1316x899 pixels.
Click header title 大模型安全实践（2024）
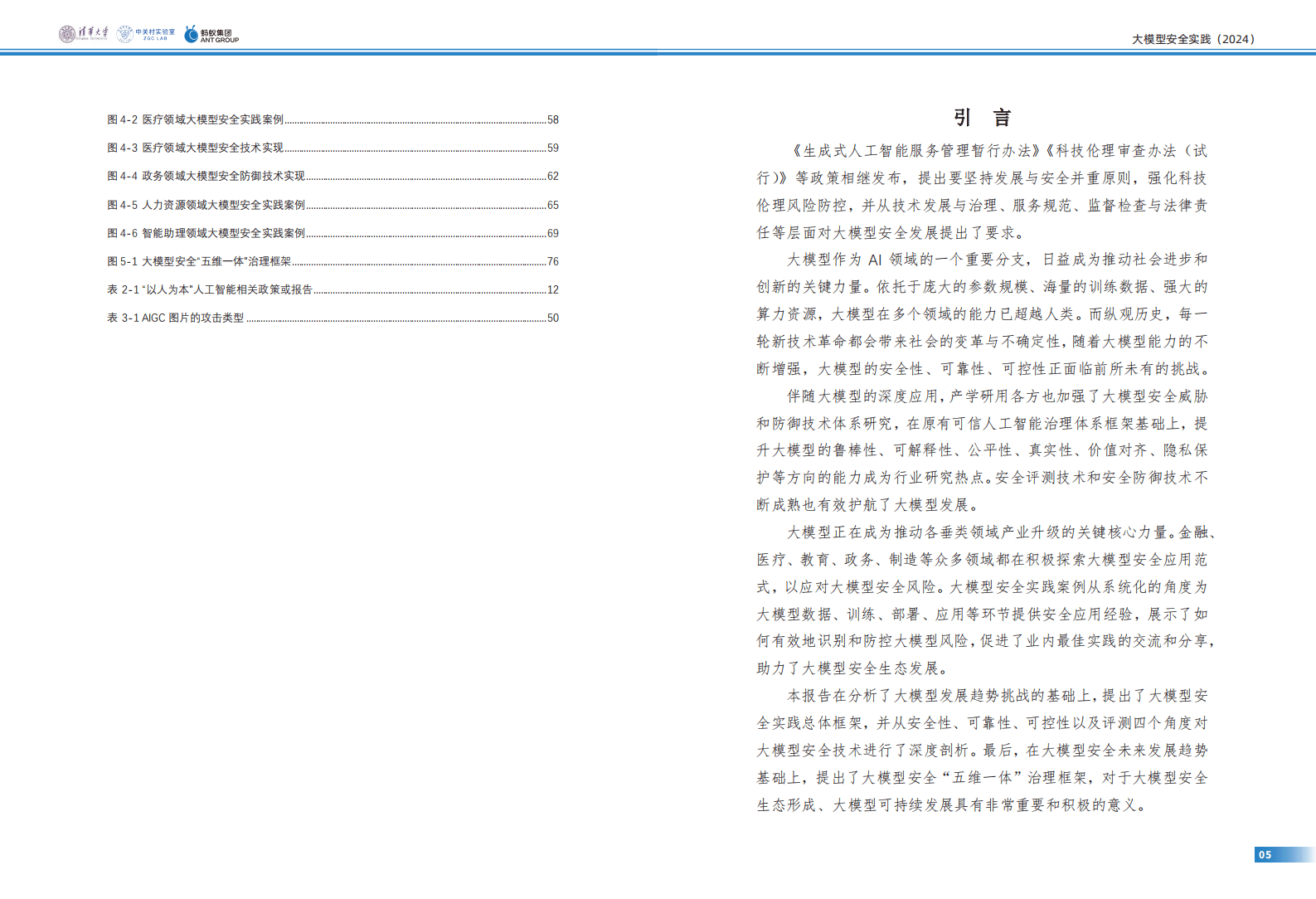pyautogui.click(x=1193, y=39)
